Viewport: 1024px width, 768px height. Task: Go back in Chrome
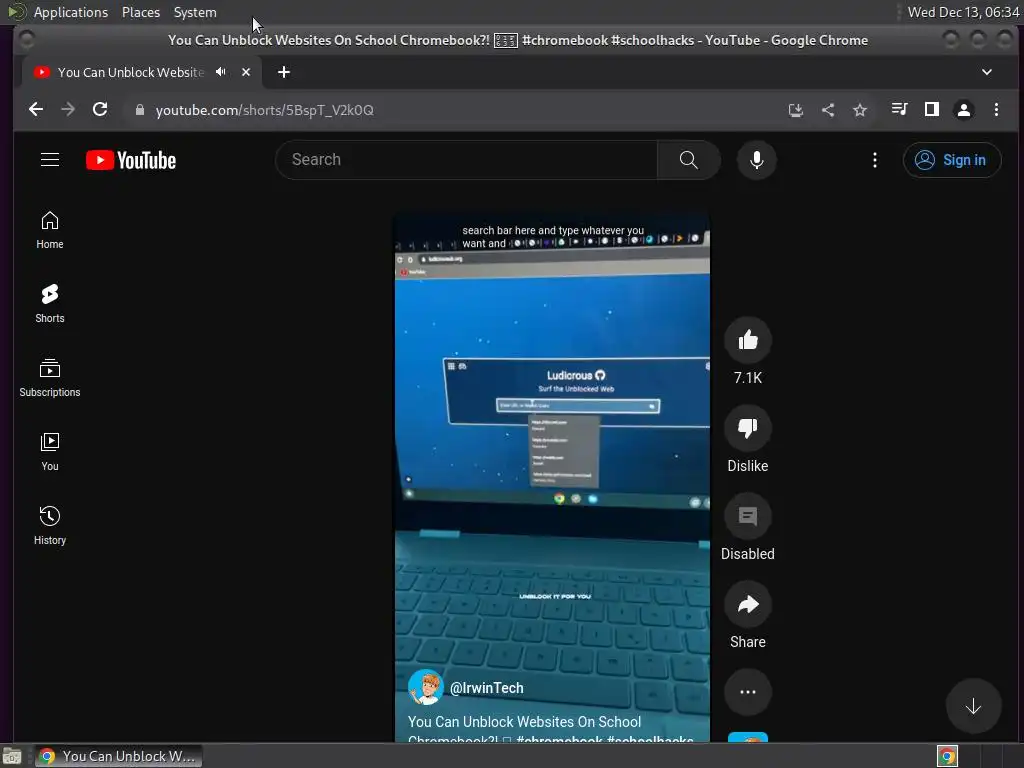(x=36, y=110)
